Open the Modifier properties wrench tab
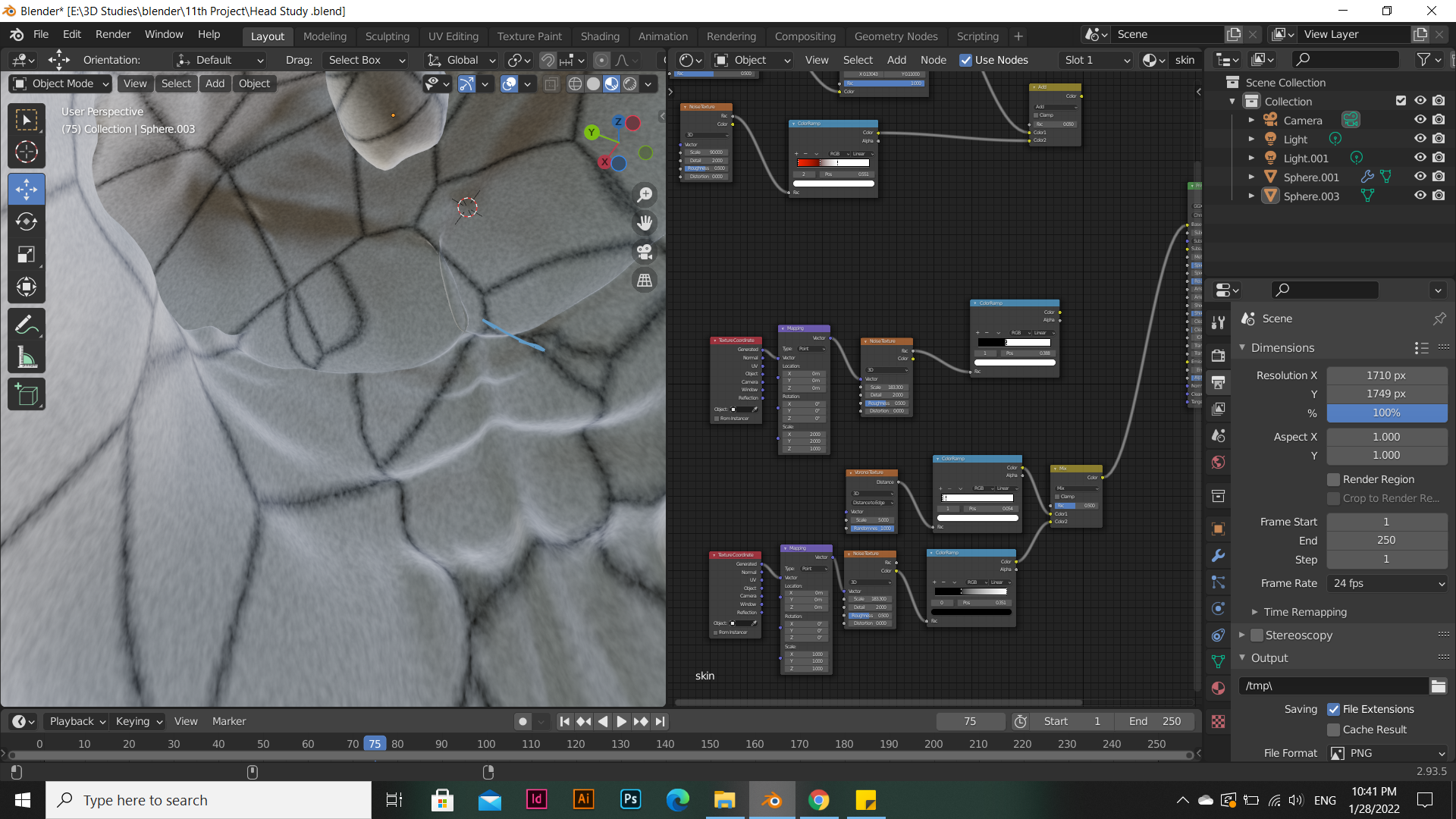This screenshot has height=819, width=1456. click(1218, 556)
